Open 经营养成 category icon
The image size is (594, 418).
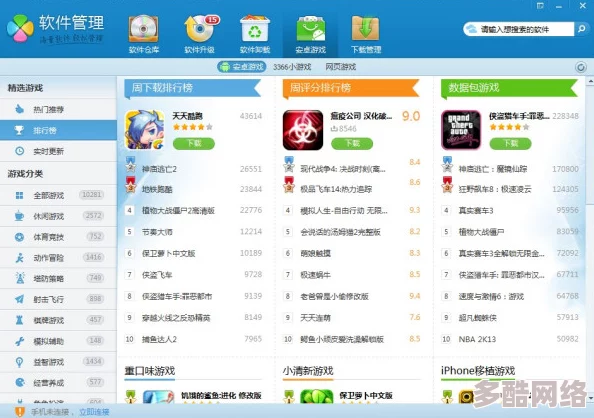(58, 383)
